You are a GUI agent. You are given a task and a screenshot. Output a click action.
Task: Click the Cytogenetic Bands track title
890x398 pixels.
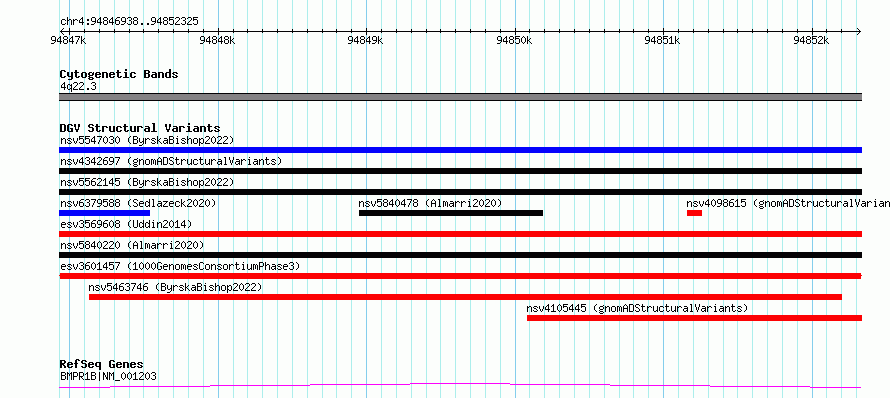[x=119, y=74]
